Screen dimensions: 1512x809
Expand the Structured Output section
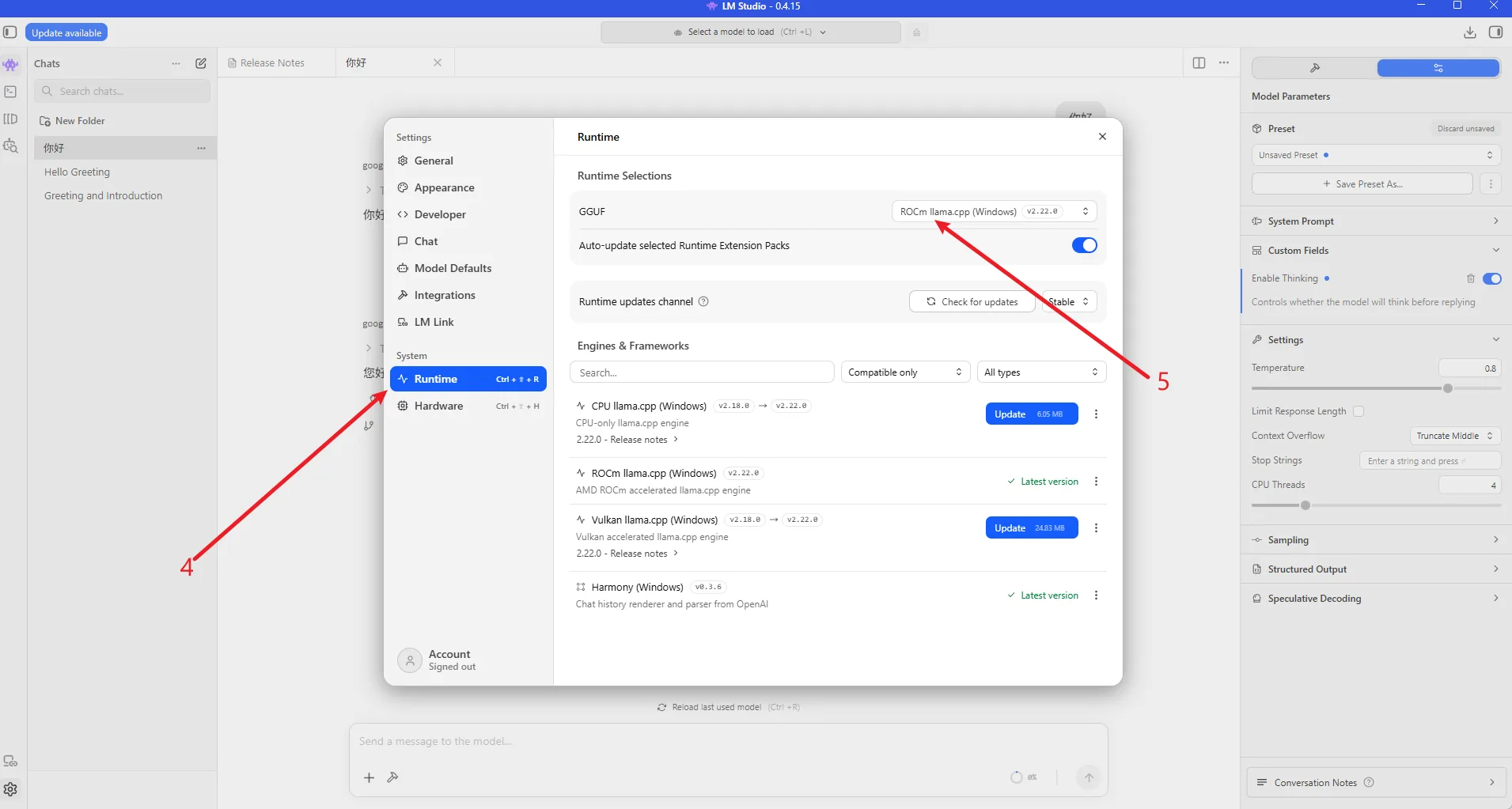tap(1376, 569)
